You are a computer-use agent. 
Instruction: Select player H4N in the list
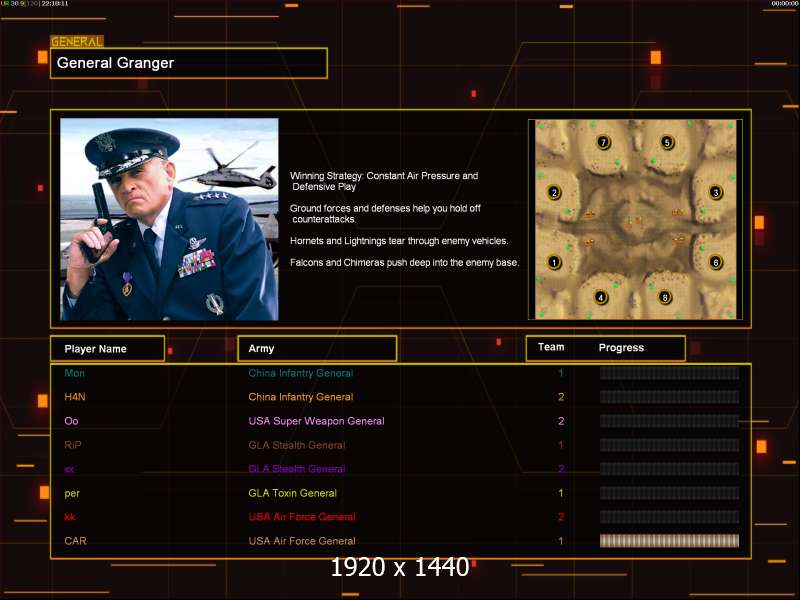tap(75, 396)
